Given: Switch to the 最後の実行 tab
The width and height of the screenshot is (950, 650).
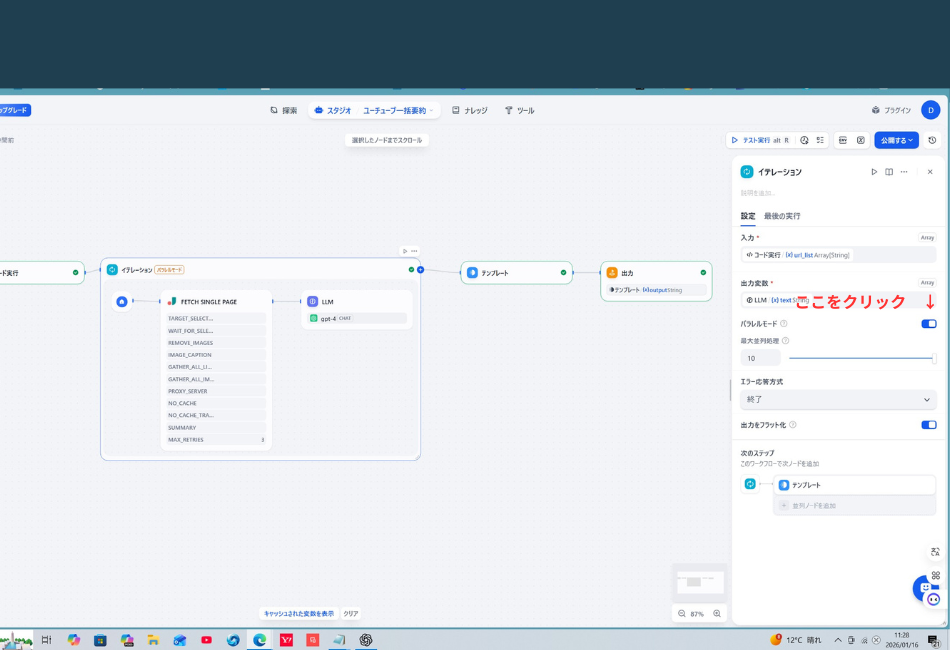Looking at the screenshot, I should click(x=782, y=216).
